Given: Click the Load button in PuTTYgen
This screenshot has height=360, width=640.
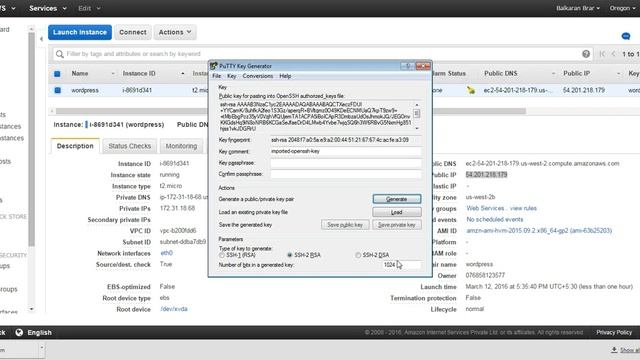Looking at the screenshot, I should pyautogui.click(x=397, y=212).
